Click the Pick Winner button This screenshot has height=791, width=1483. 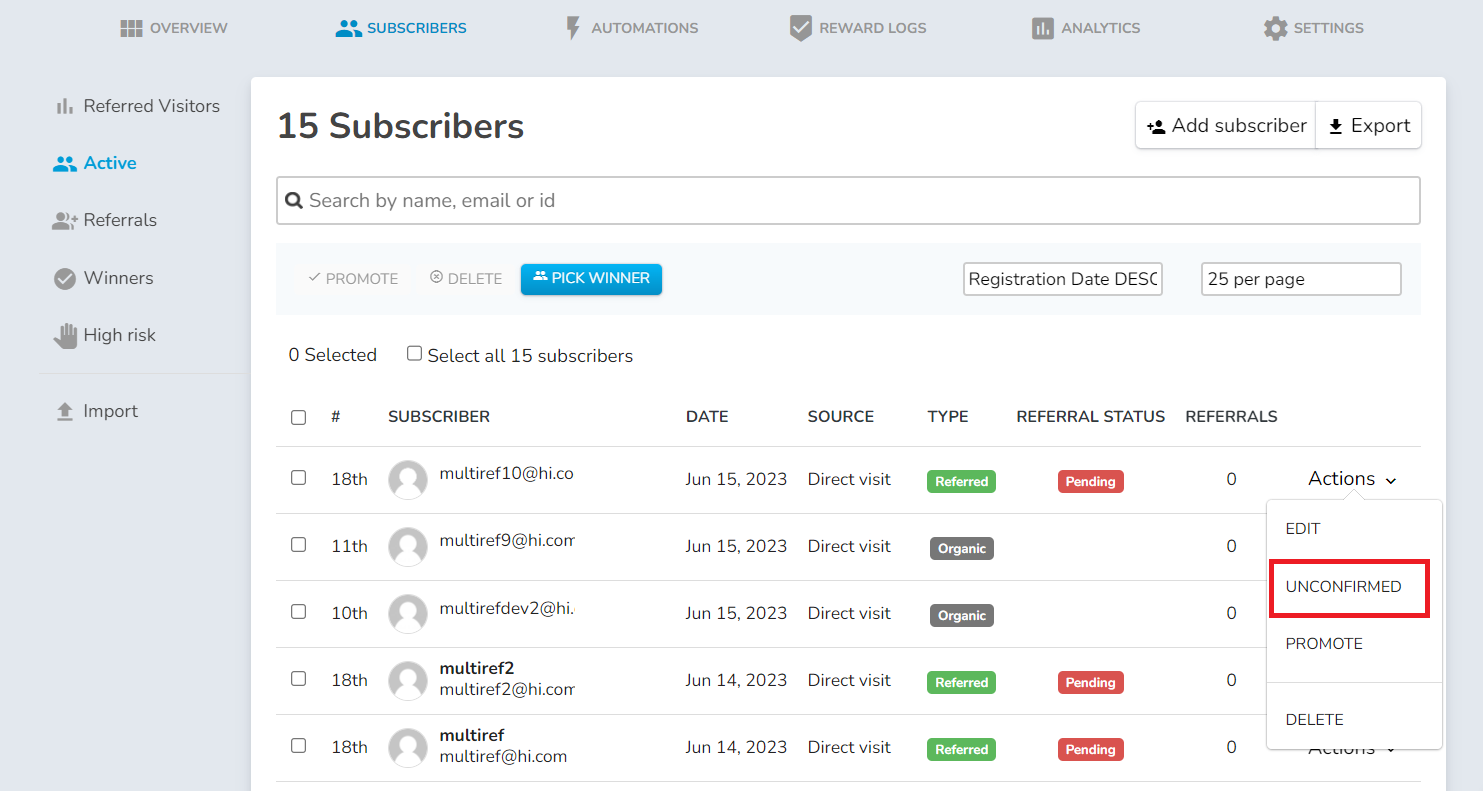pyautogui.click(x=591, y=279)
